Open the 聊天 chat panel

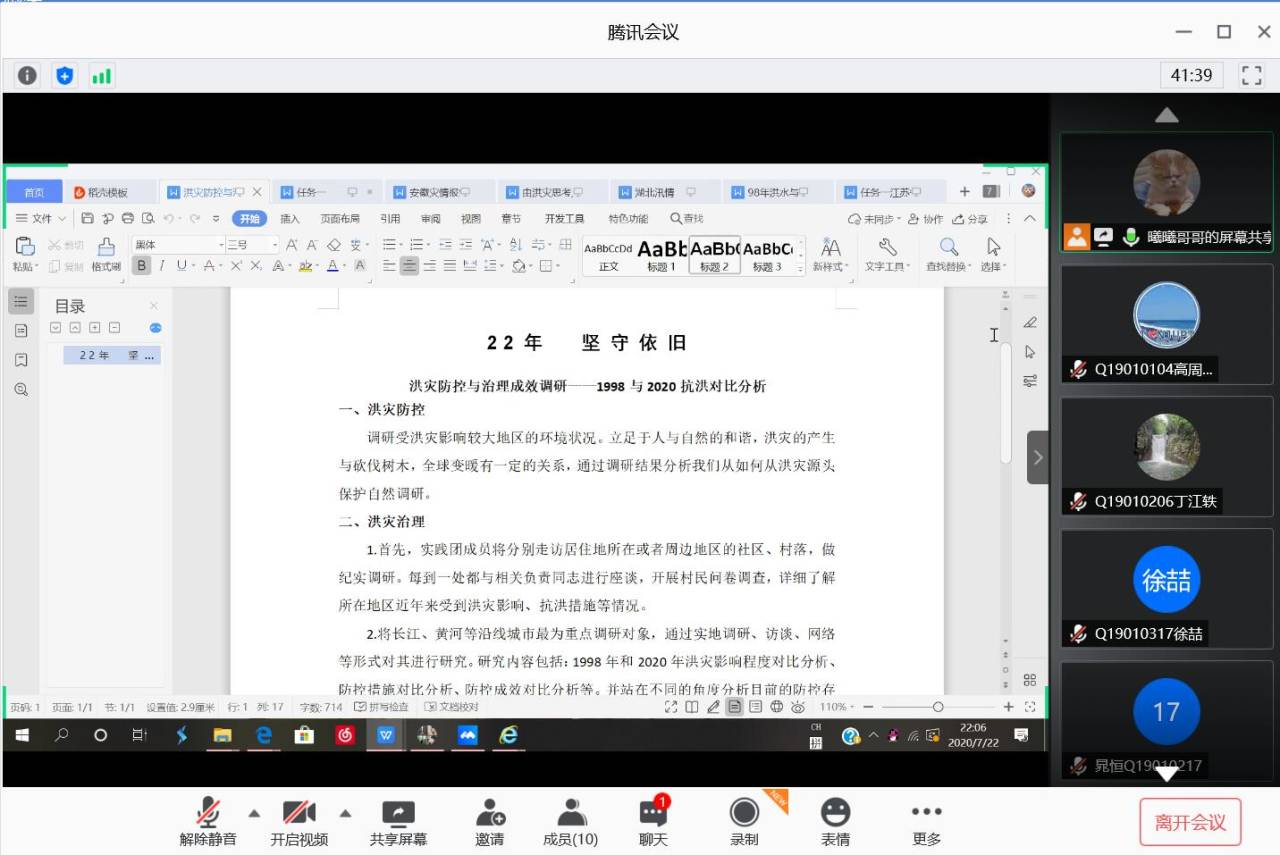pyautogui.click(x=653, y=822)
